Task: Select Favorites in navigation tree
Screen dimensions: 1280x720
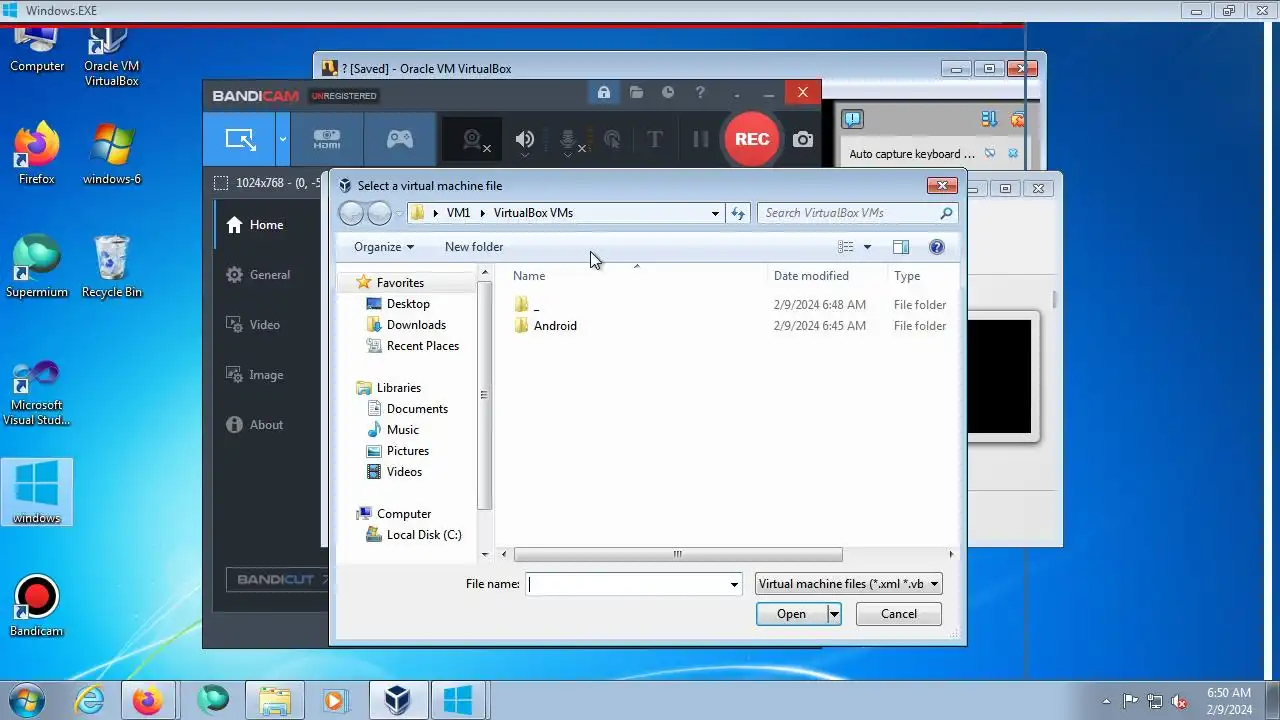Action: [400, 283]
